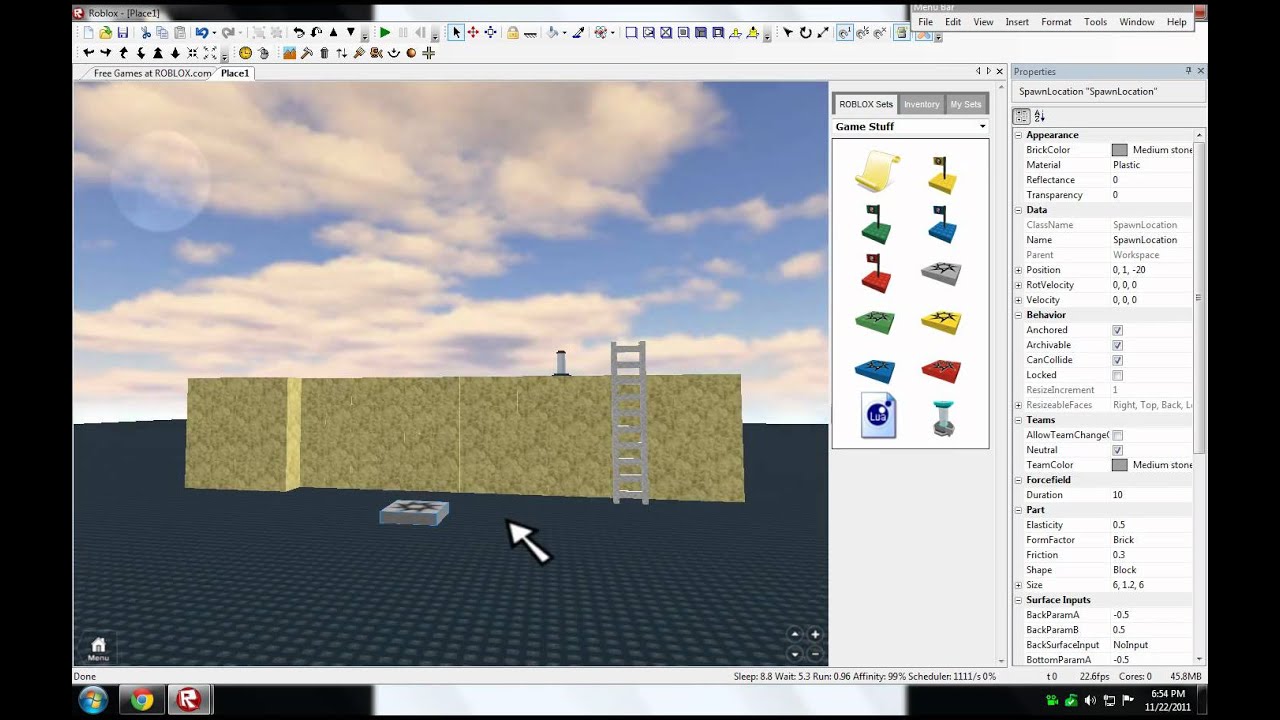Click the dropper color picker icon
Screen dimensions: 1280x720
(x=578, y=33)
